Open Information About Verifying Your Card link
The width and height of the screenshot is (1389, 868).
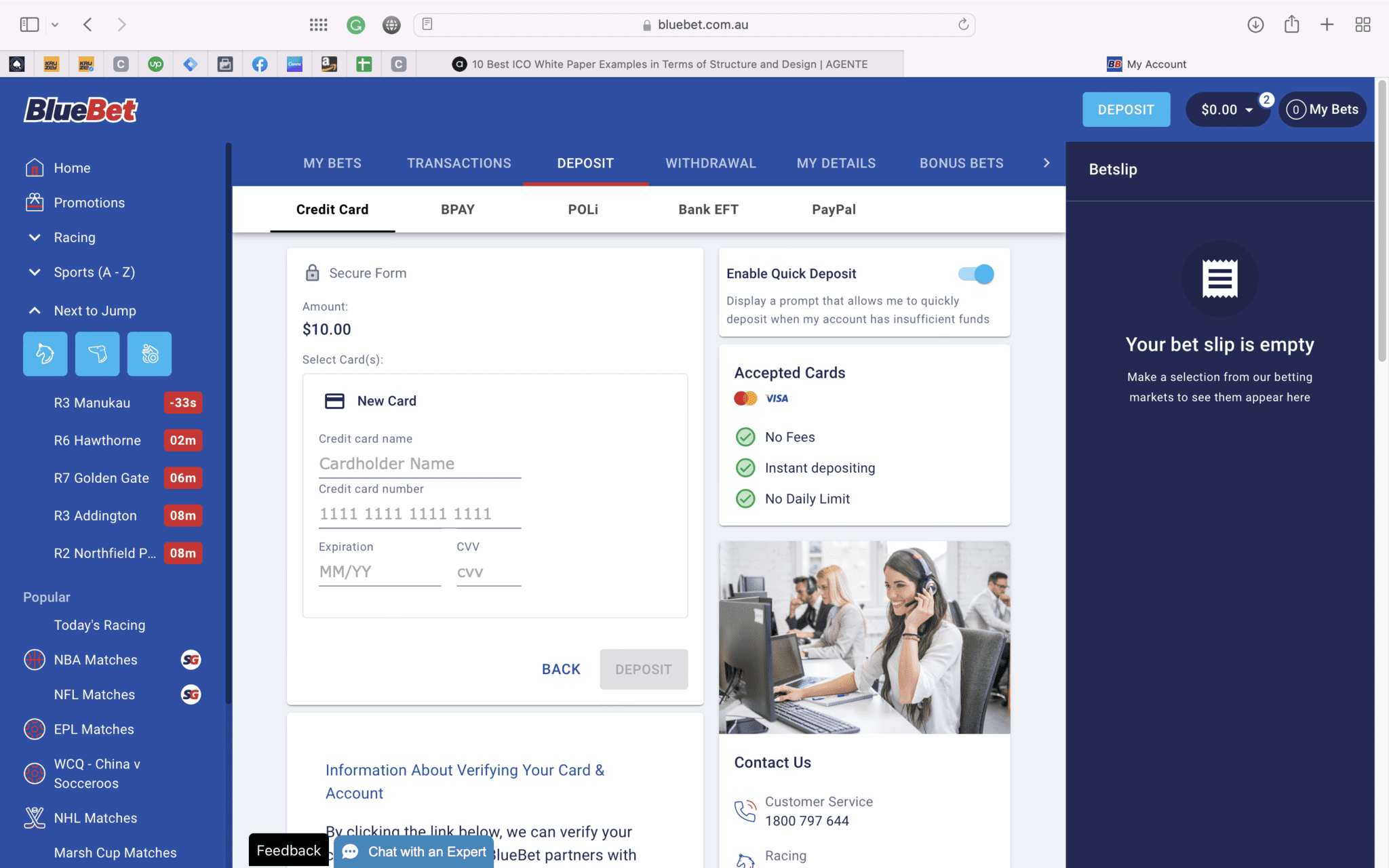pos(465,781)
